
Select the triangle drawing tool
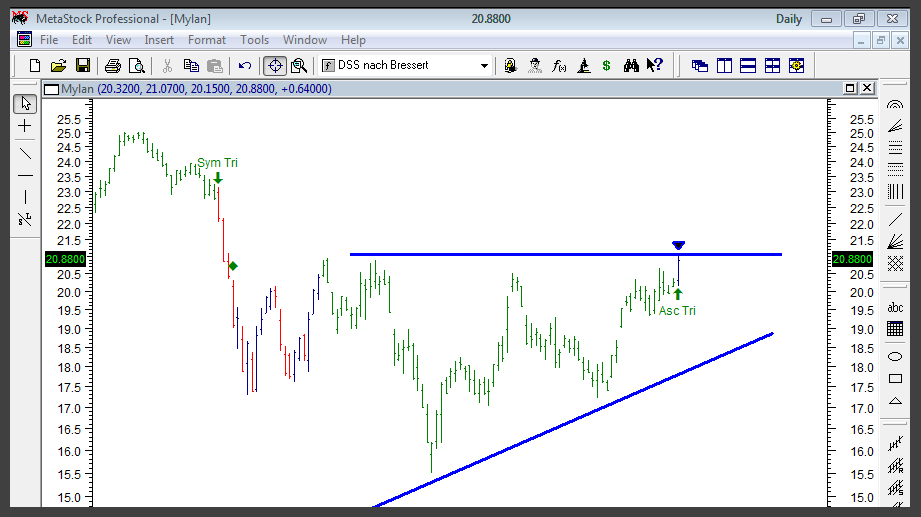click(895, 401)
